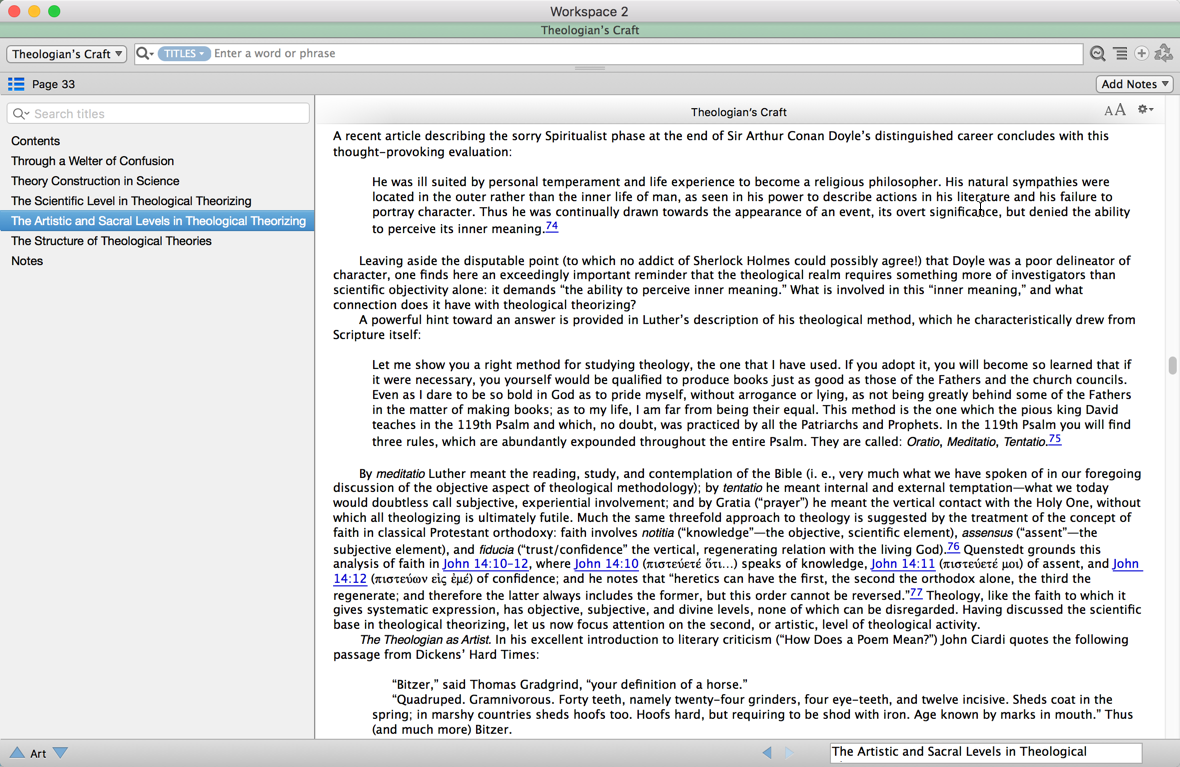Click the italic phrase 'Oratio, Meditatio, Tentatio'

click(x=976, y=442)
